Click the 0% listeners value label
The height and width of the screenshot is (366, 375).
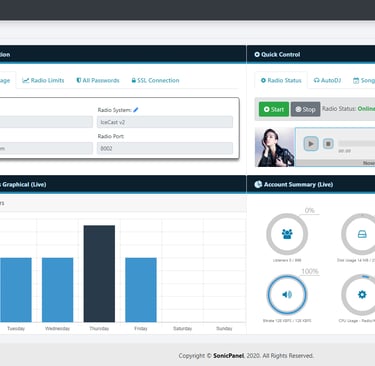pyautogui.click(x=310, y=211)
